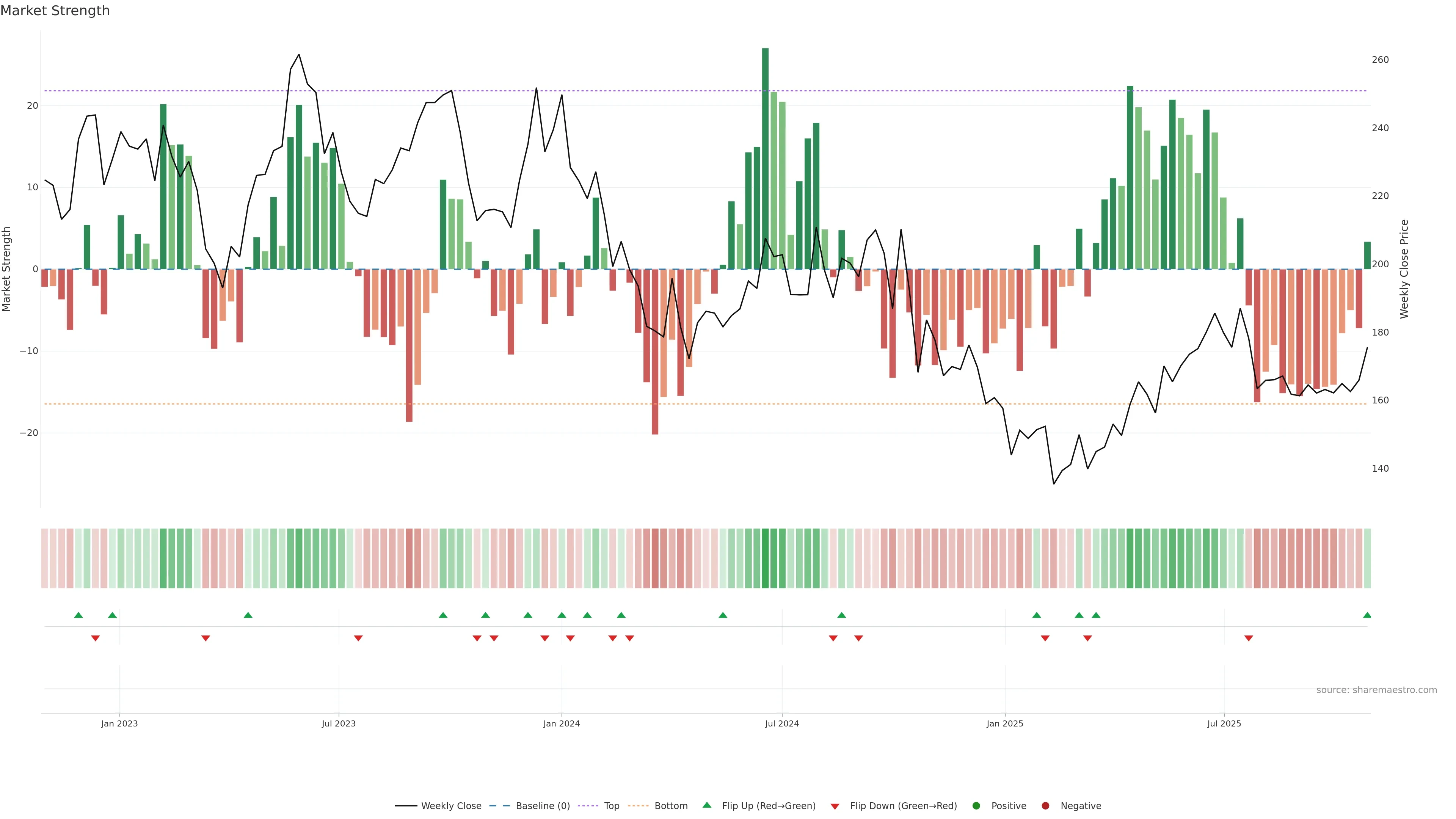Click the darkest green heatmap strip cell
Screen dimensions: 1456x819
765,558
